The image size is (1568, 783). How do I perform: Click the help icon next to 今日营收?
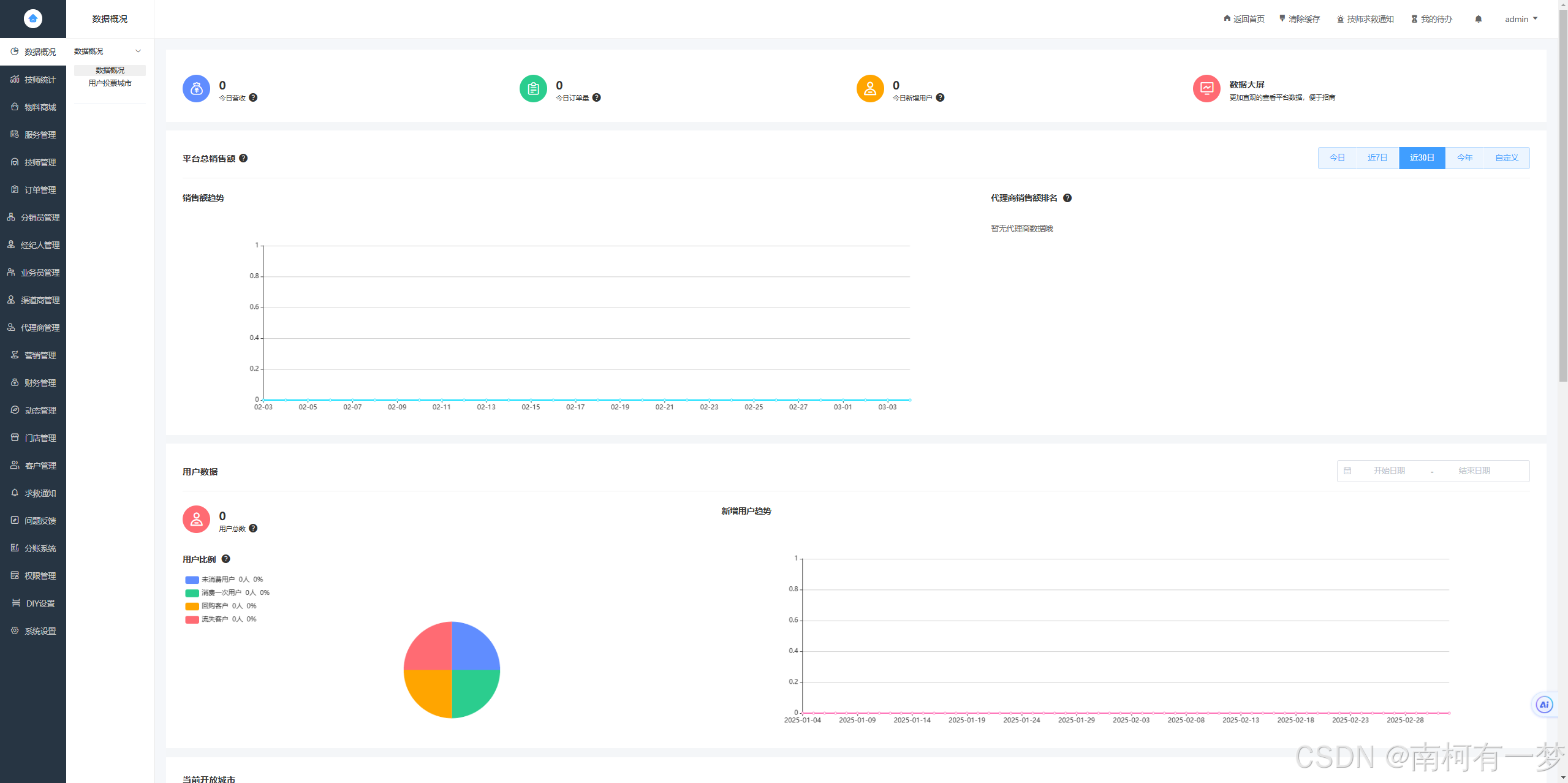[253, 97]
